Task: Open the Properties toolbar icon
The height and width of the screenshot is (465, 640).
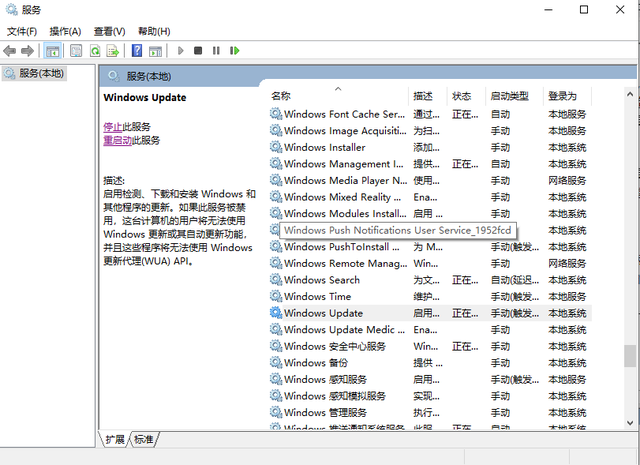Action: click(76, 51)
